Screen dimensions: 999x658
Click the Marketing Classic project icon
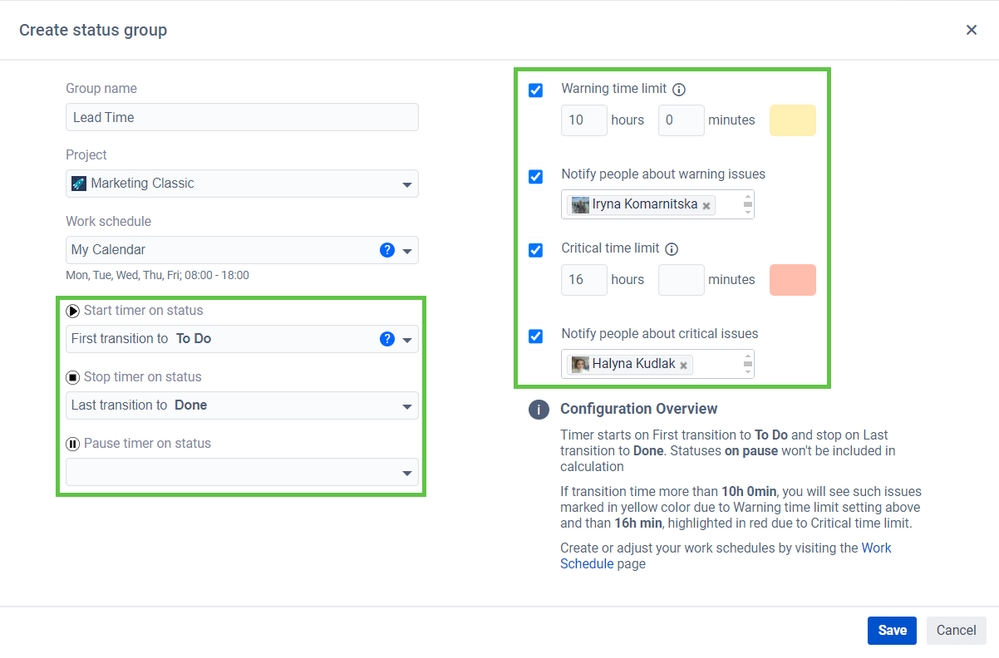point(79,183)
